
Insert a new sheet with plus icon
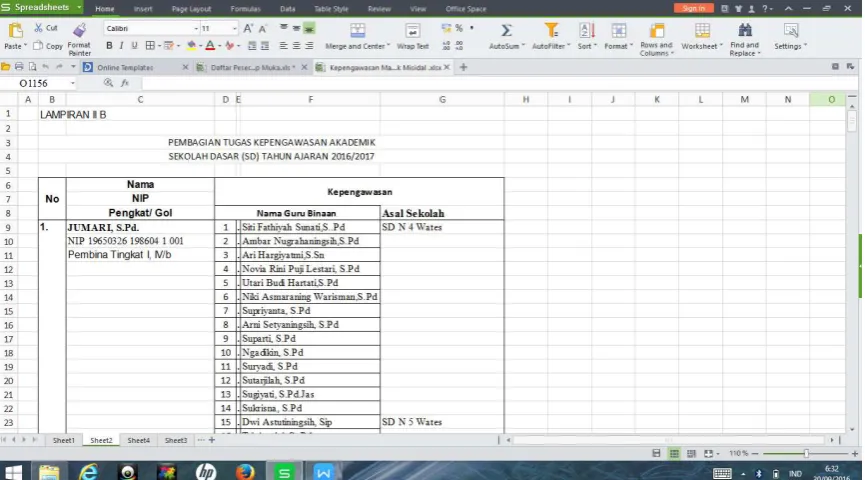[212, 440]
